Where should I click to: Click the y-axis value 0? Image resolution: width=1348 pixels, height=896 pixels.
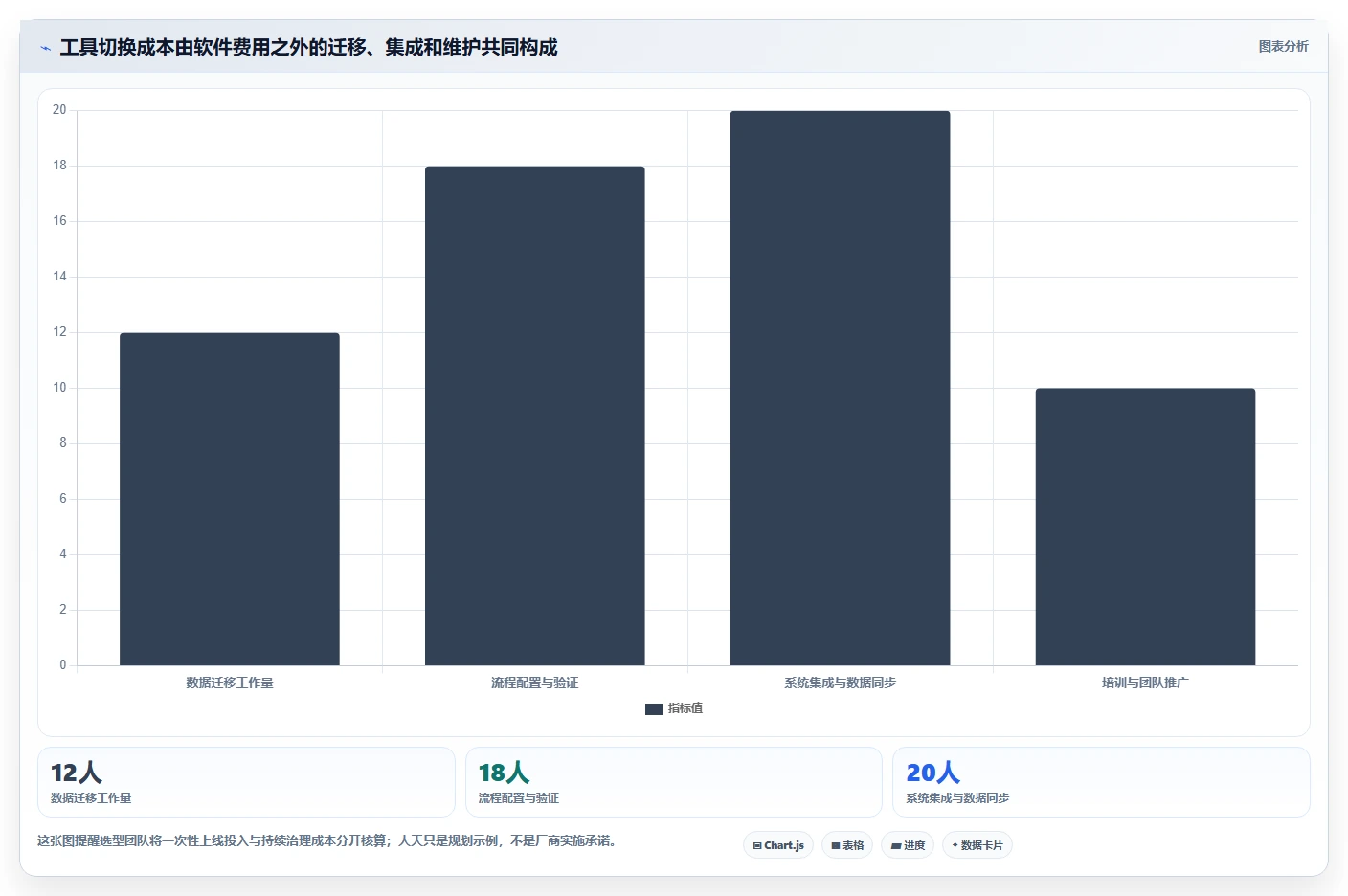pos(63,664)
